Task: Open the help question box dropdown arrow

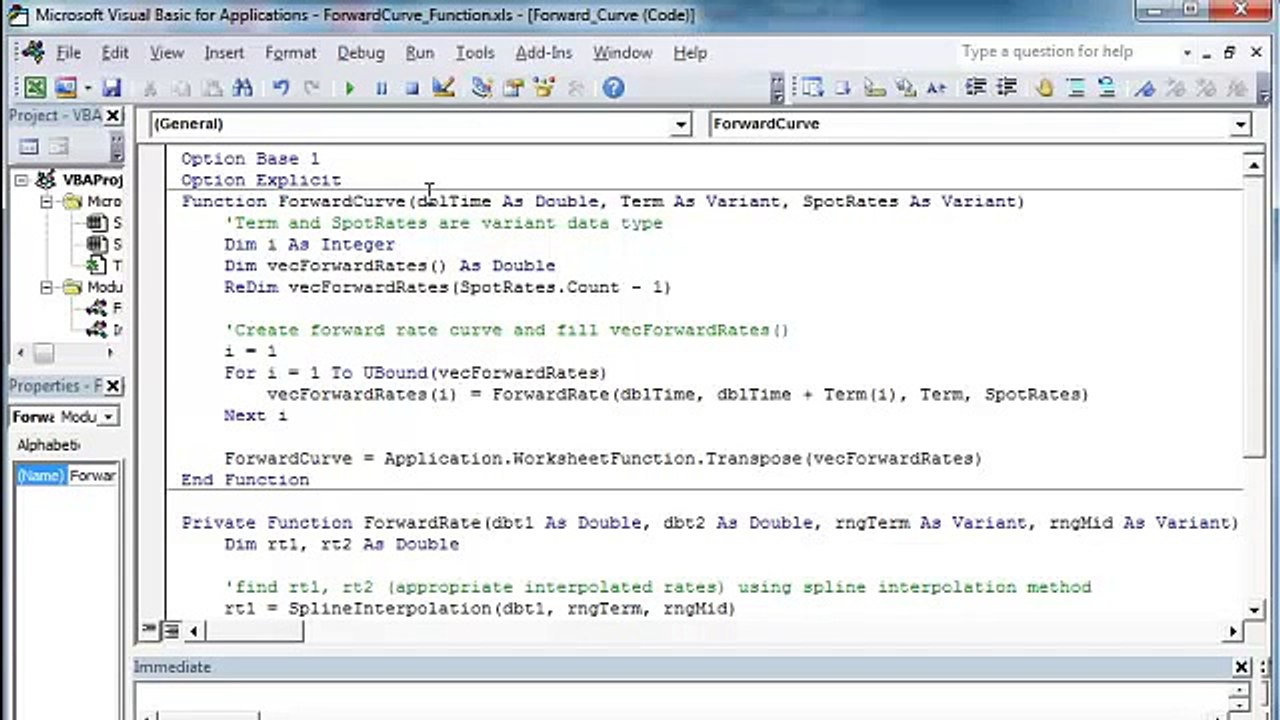Action: 1187,52
